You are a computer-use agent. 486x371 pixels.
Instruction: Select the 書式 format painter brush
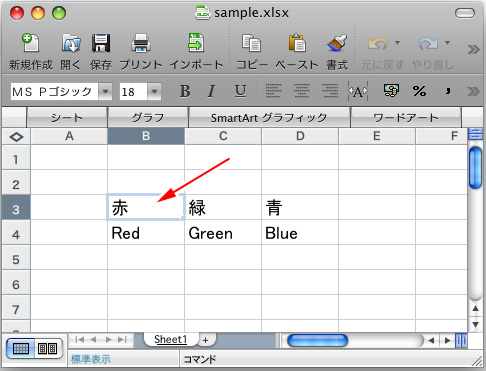(x=337, y=43)
